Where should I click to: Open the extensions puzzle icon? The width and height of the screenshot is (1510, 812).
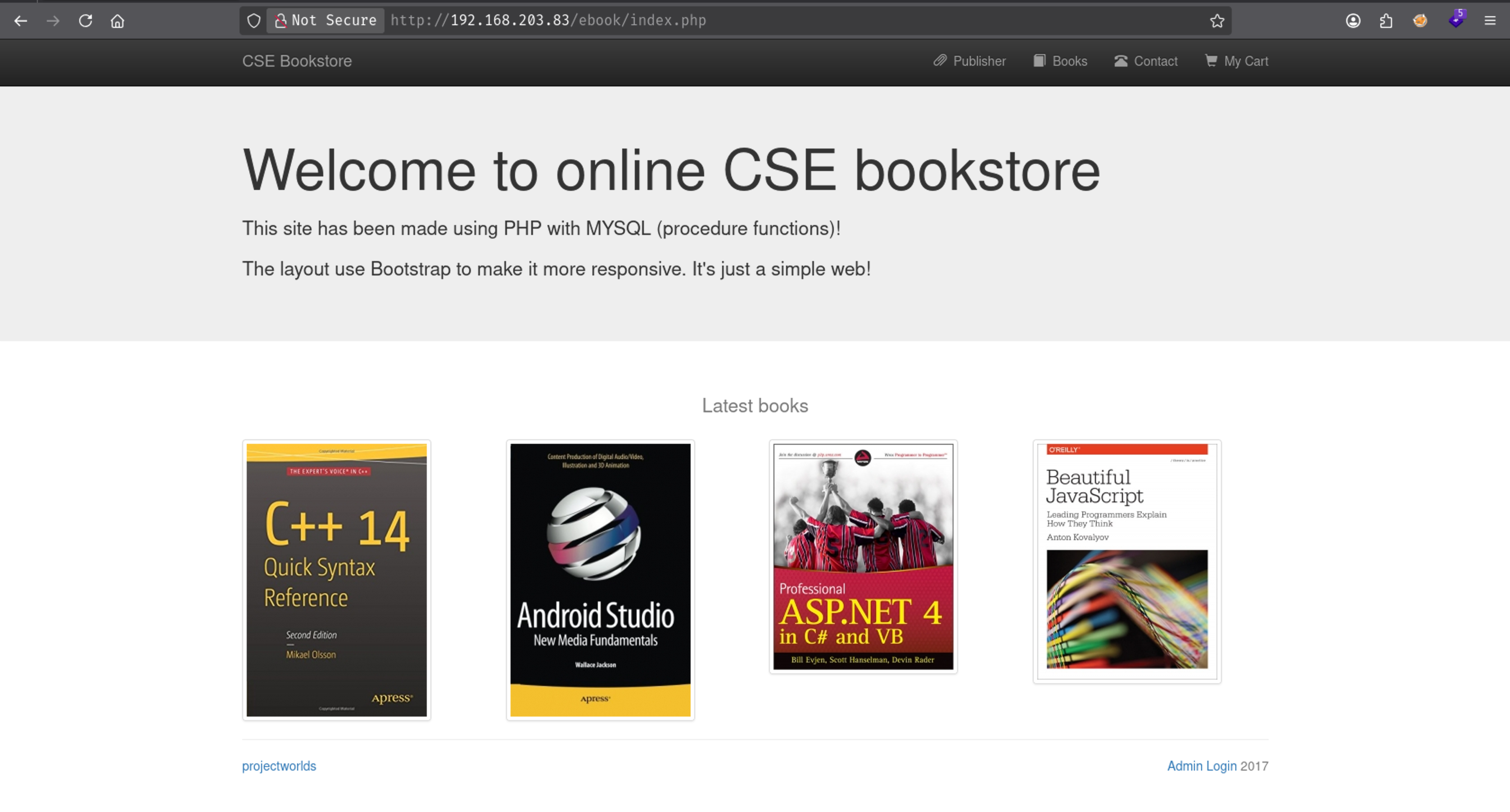pos(1386,21)
